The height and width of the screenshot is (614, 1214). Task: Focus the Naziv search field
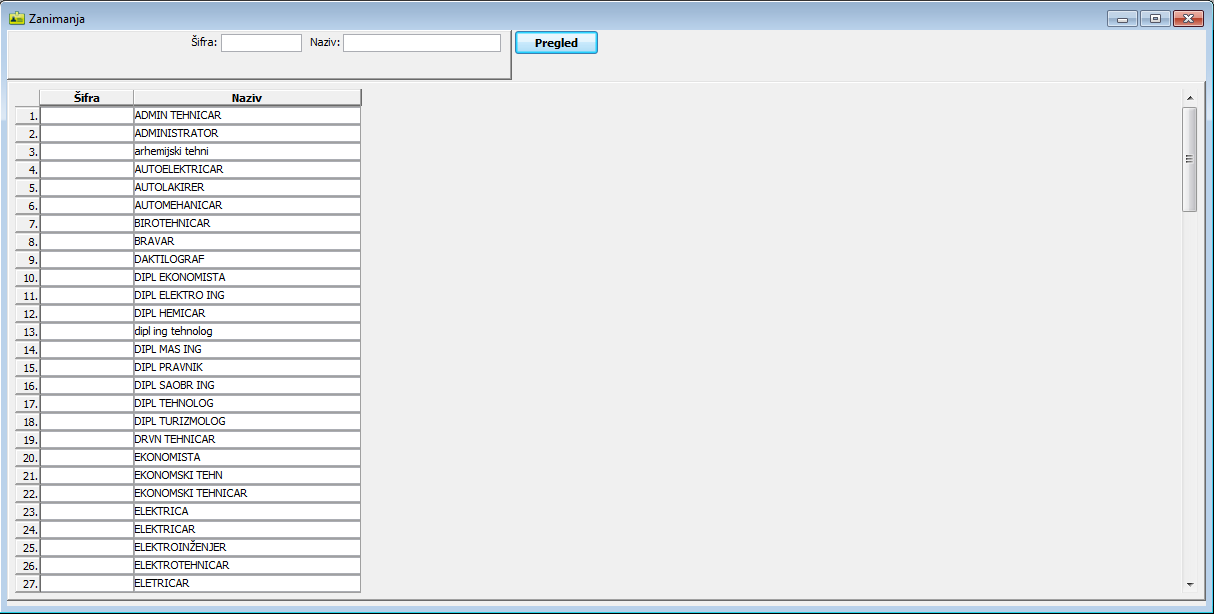(x=421, y=43)
